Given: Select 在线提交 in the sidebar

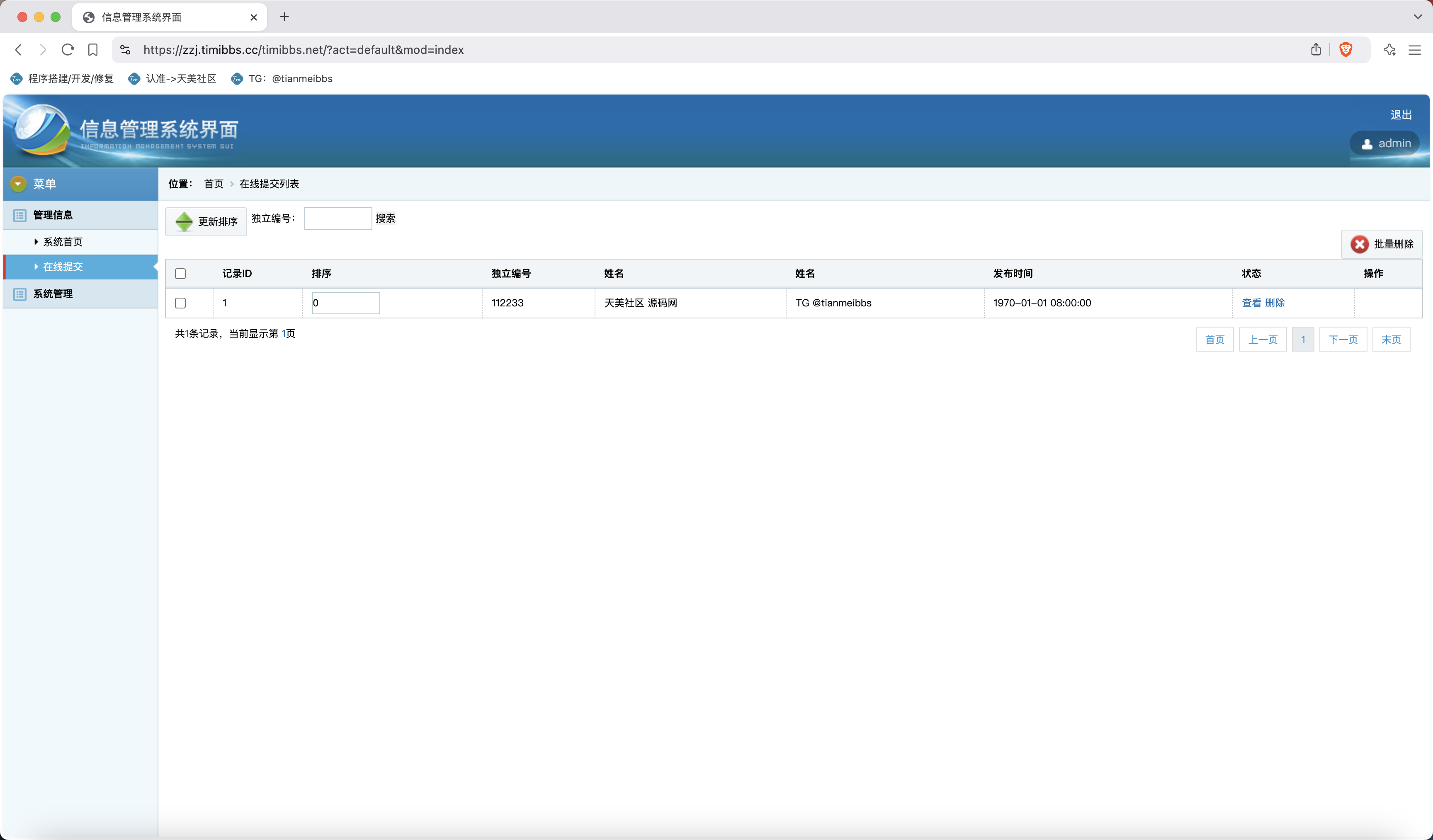Looking at the screenshot, I should click(81, 267).
